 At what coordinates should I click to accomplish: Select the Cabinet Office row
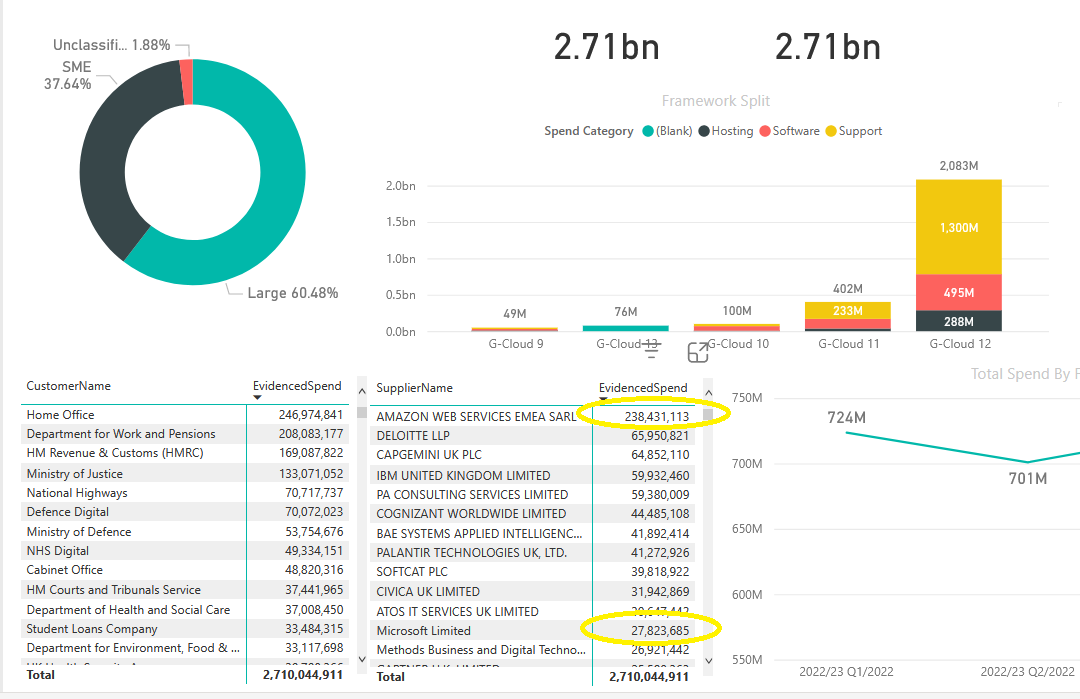[185, 570]
